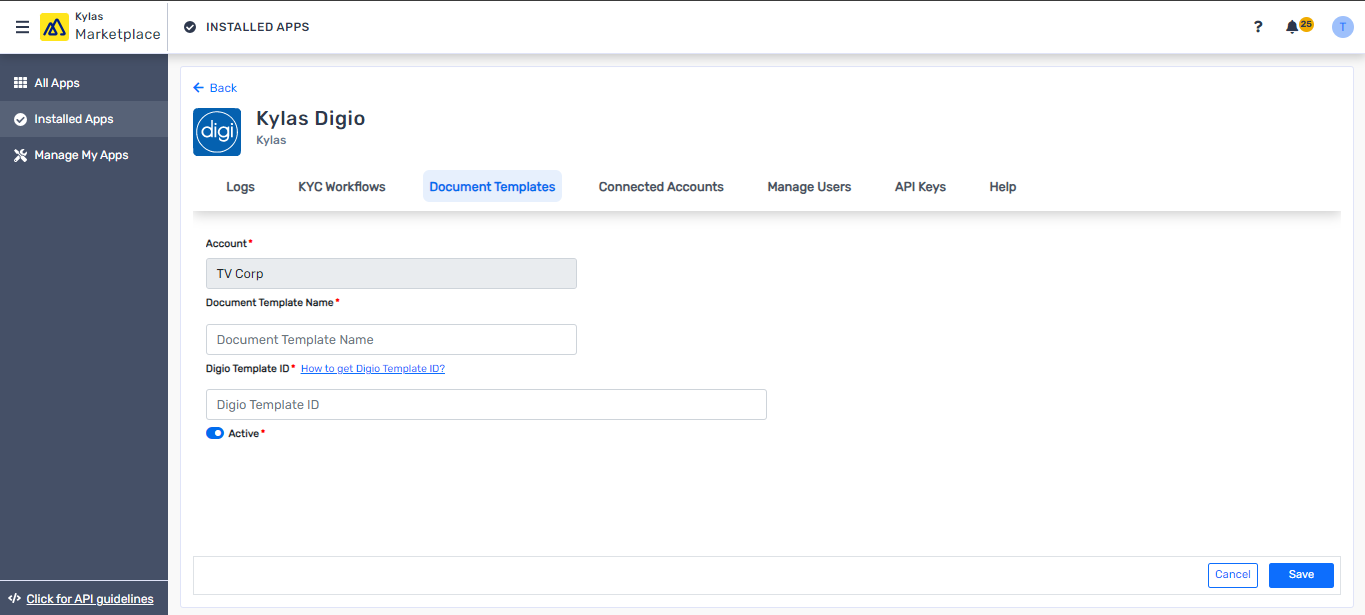This screenshot has width=1365, height=615.
Task: Click the Document Template Name input field
Action: tap(390, 339)
